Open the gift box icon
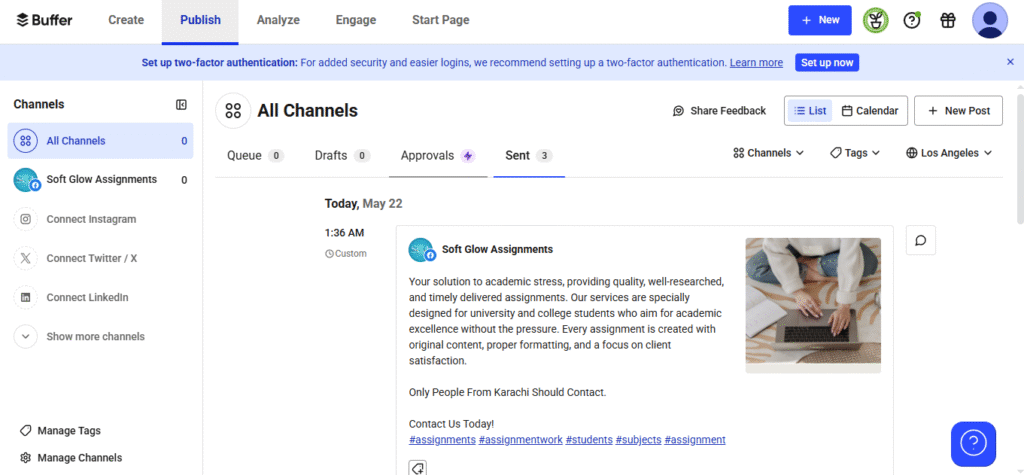Screen dimensions: 1024x475 948,21
